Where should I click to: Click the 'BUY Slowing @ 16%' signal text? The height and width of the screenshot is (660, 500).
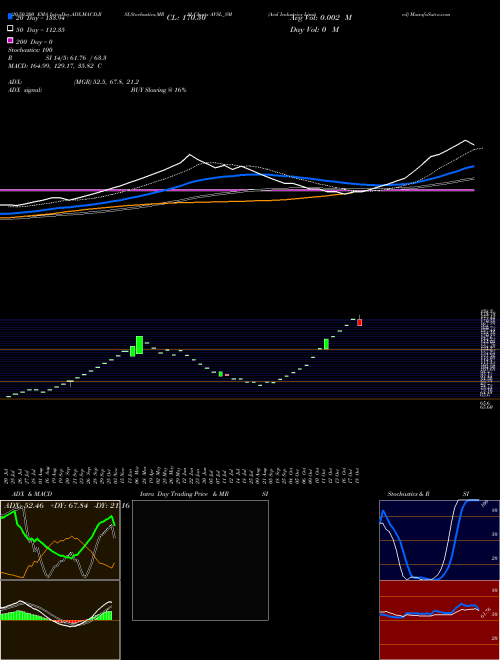pyautogui.click(x=158, y=90)
